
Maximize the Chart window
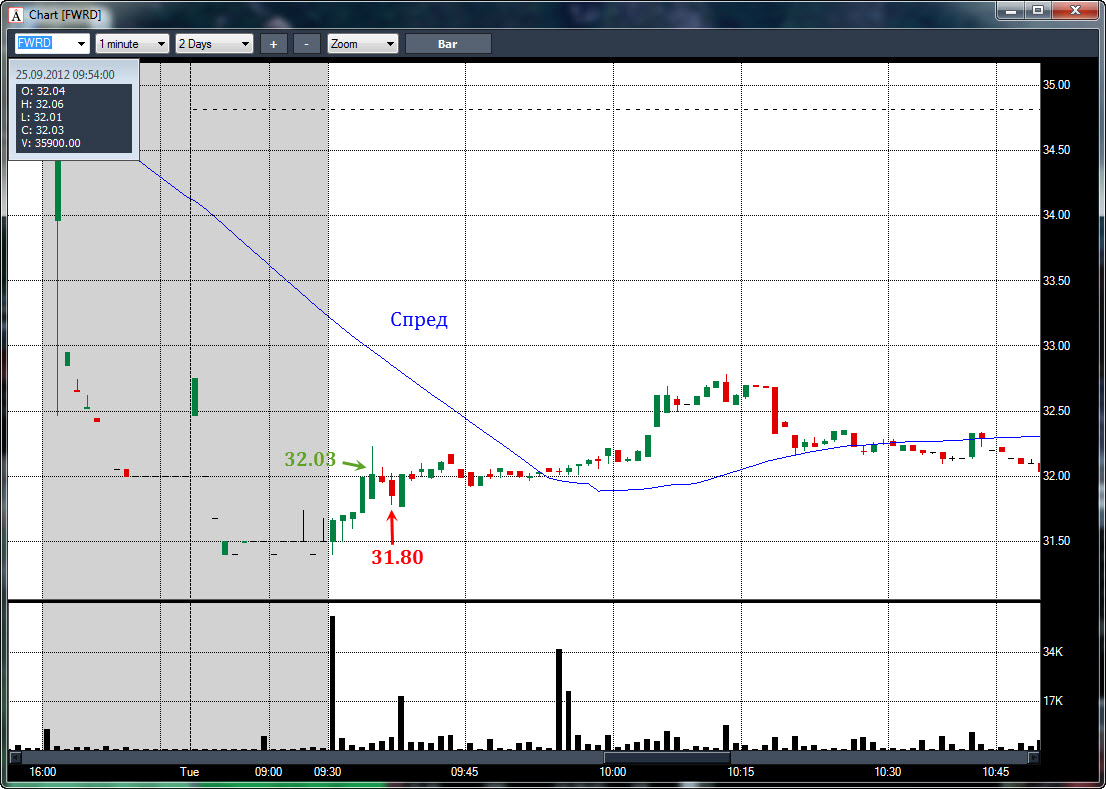tap(1038, 10)
